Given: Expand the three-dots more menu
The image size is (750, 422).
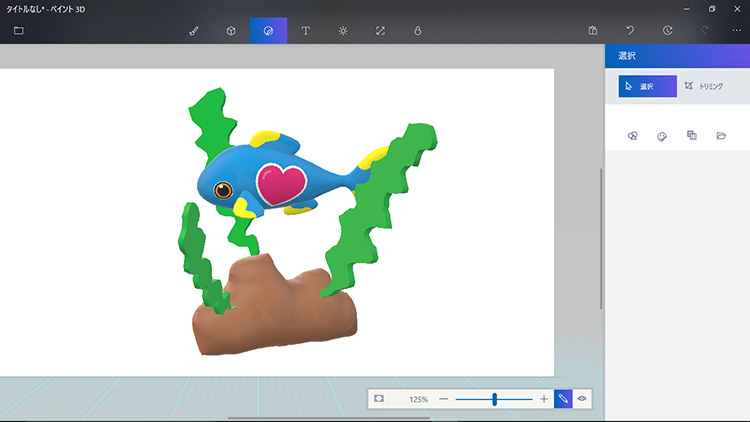Looking at the screenshot, I should click(737, 31).
